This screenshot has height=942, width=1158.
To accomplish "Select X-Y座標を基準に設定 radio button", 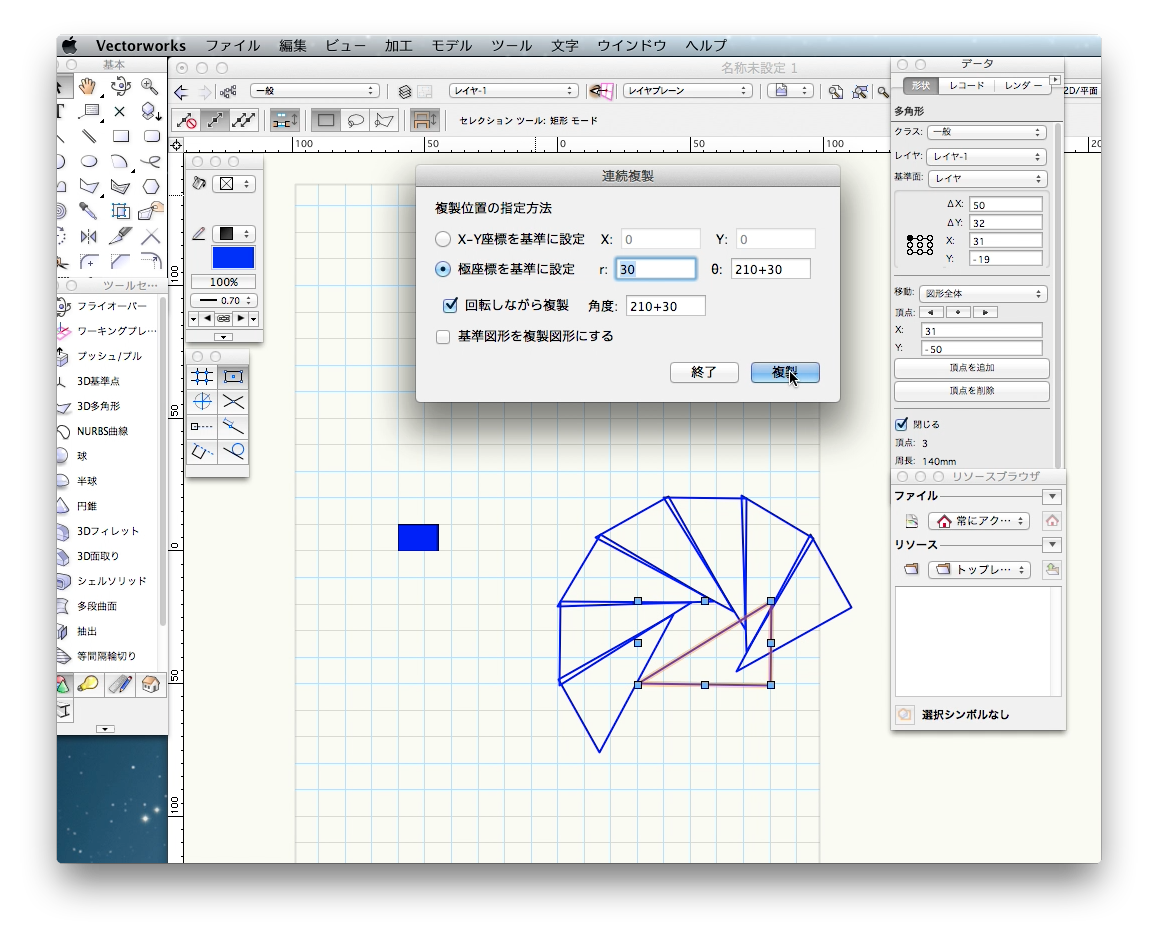I will [x=442, y=239].
